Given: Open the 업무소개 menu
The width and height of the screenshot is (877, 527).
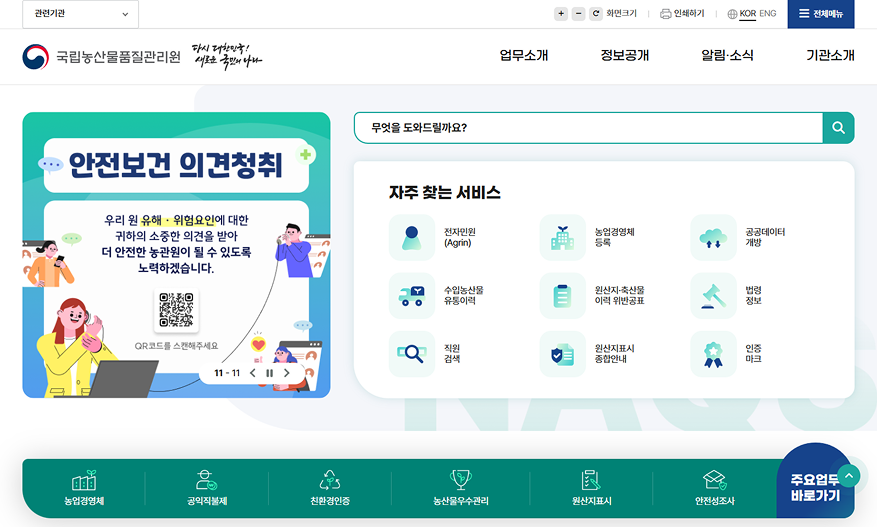Looking at the screenshot, I should pyautogui.click(x=523, y=56).
